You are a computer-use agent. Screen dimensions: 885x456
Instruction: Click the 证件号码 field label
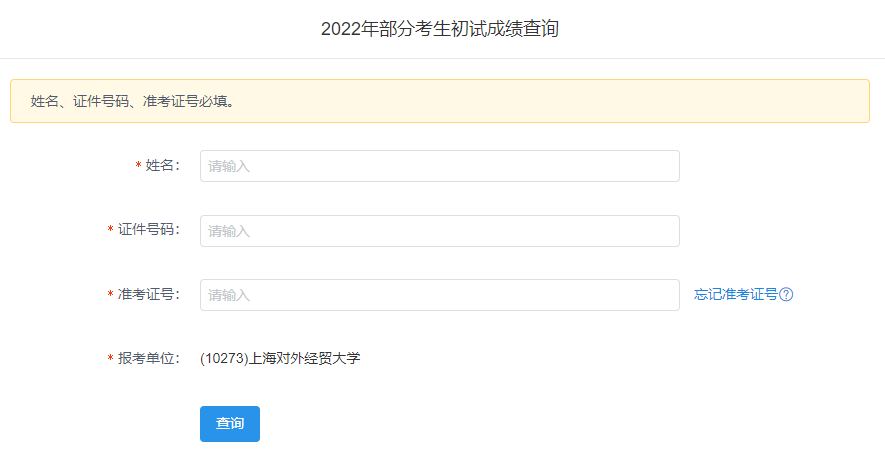(148, 231)
